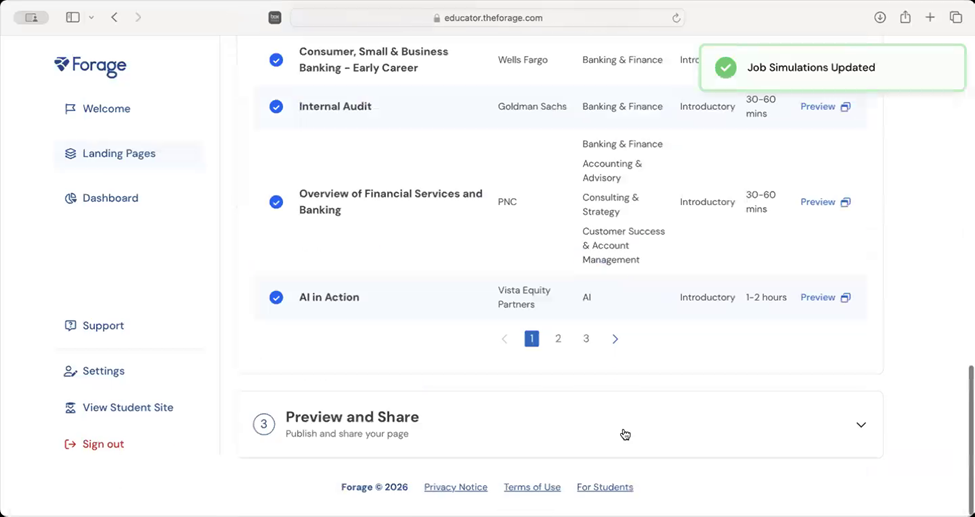Open Landing Pages in sidebar
975x517 pixels.
(x=128, y=154)
